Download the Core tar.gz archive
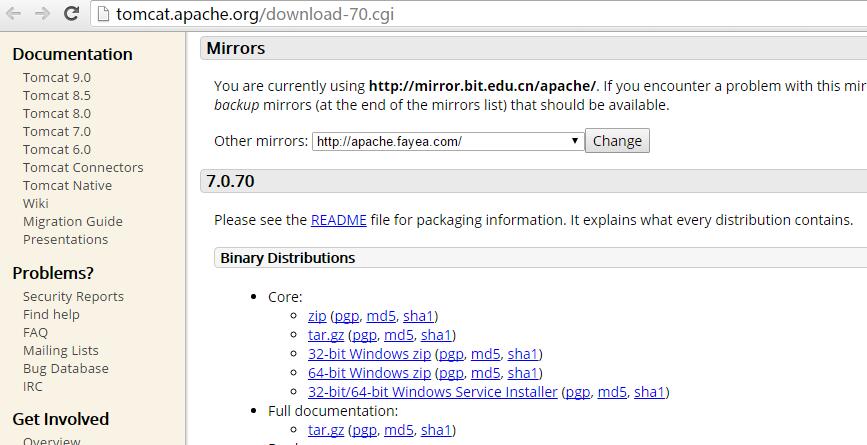The height and width of the screenshot is (445, 867). tap(326, 335)
